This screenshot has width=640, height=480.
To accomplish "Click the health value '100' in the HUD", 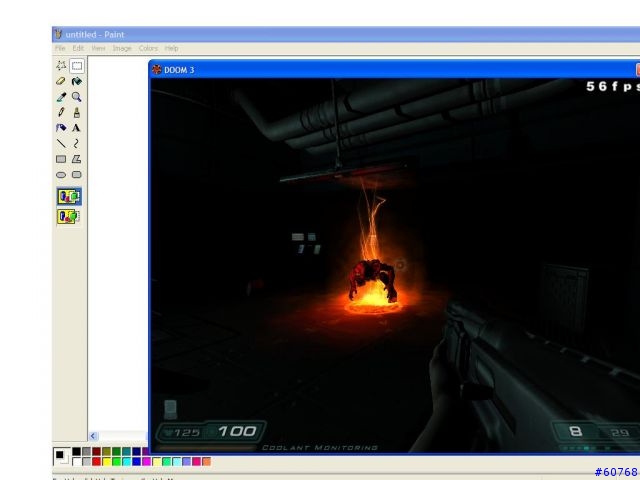I will click(x=237, y=431).
